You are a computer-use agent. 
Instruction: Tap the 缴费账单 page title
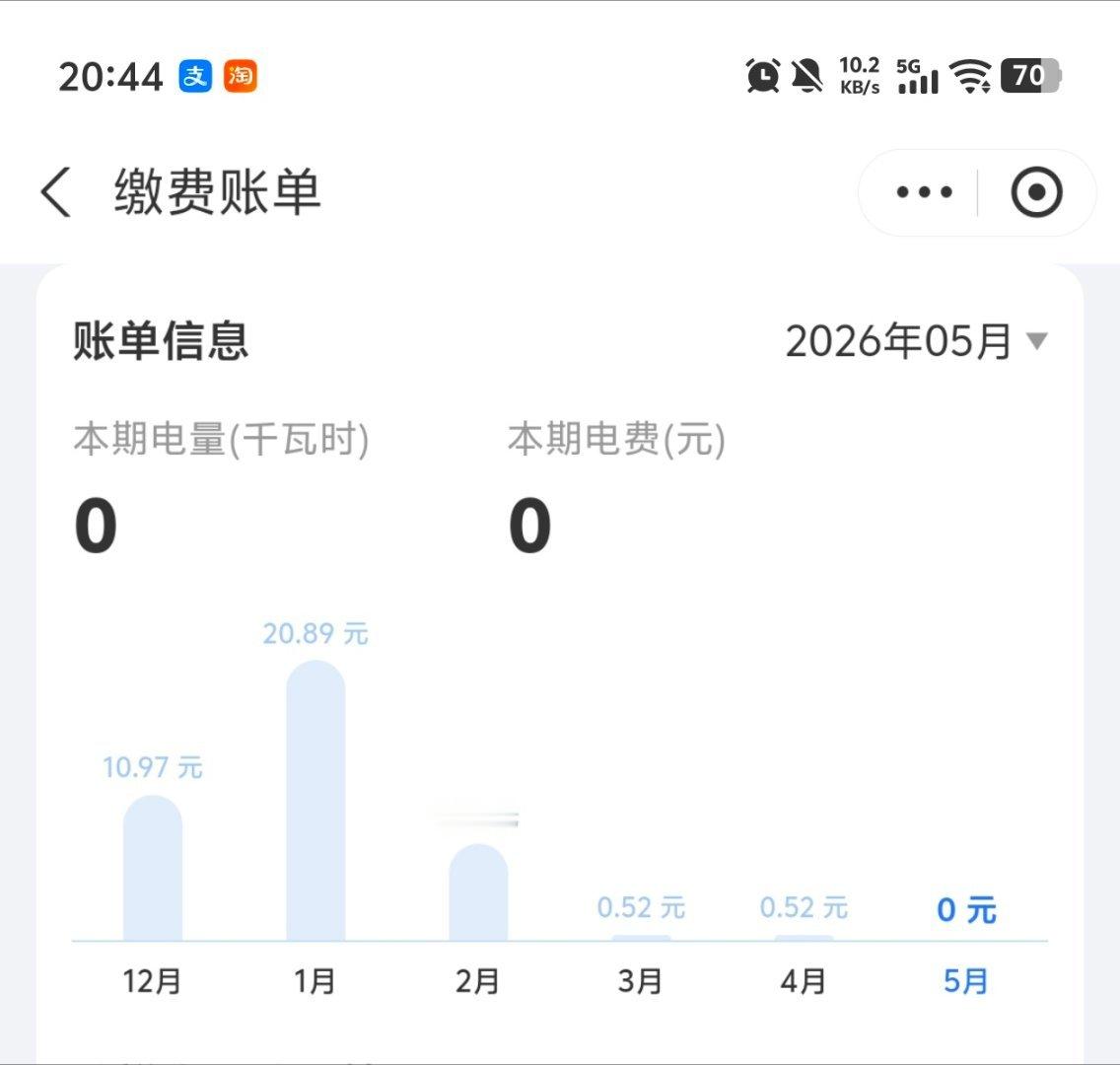(x=218, y=191)
